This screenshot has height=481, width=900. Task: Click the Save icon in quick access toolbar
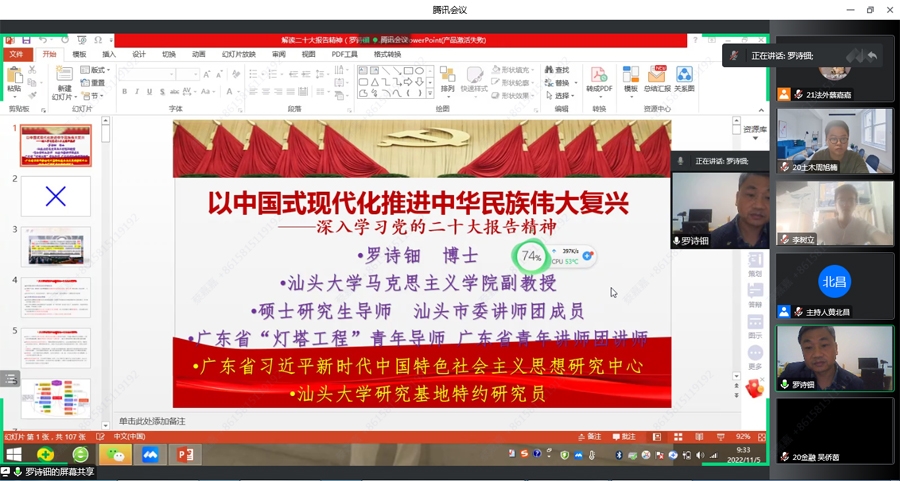26,40
